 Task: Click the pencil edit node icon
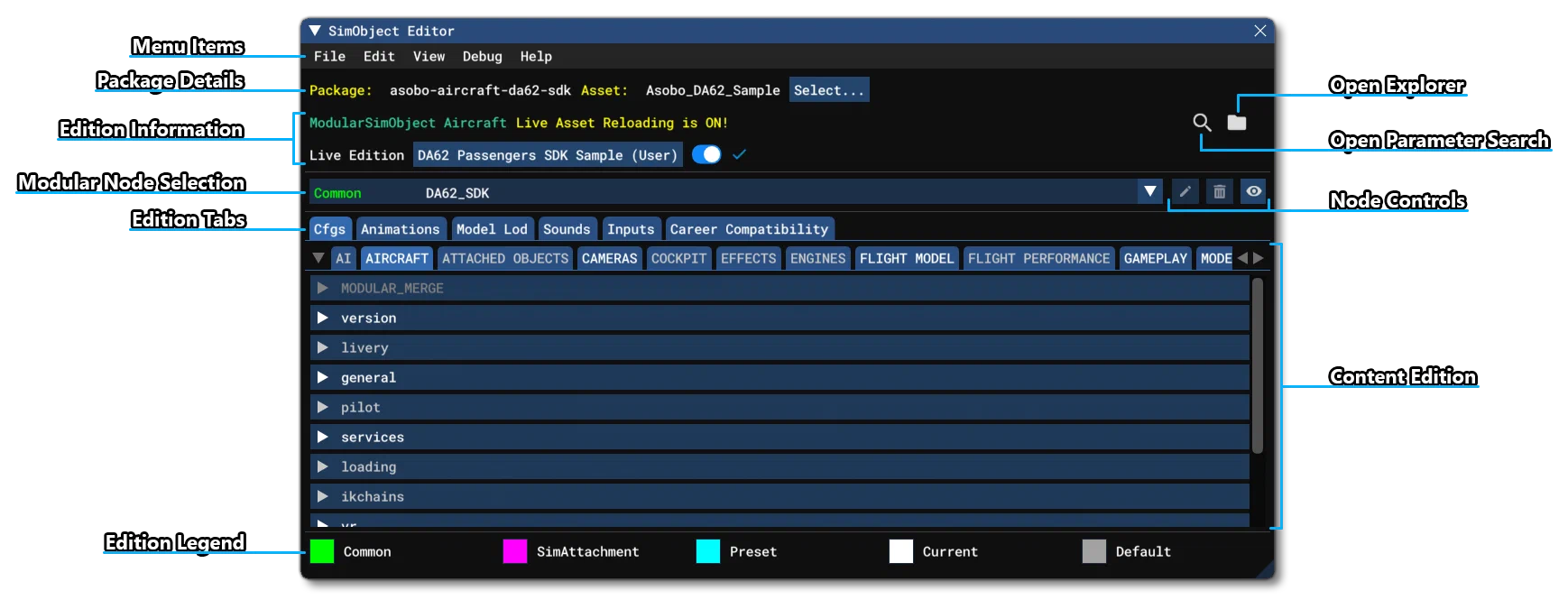click(x=1185, y=191)
